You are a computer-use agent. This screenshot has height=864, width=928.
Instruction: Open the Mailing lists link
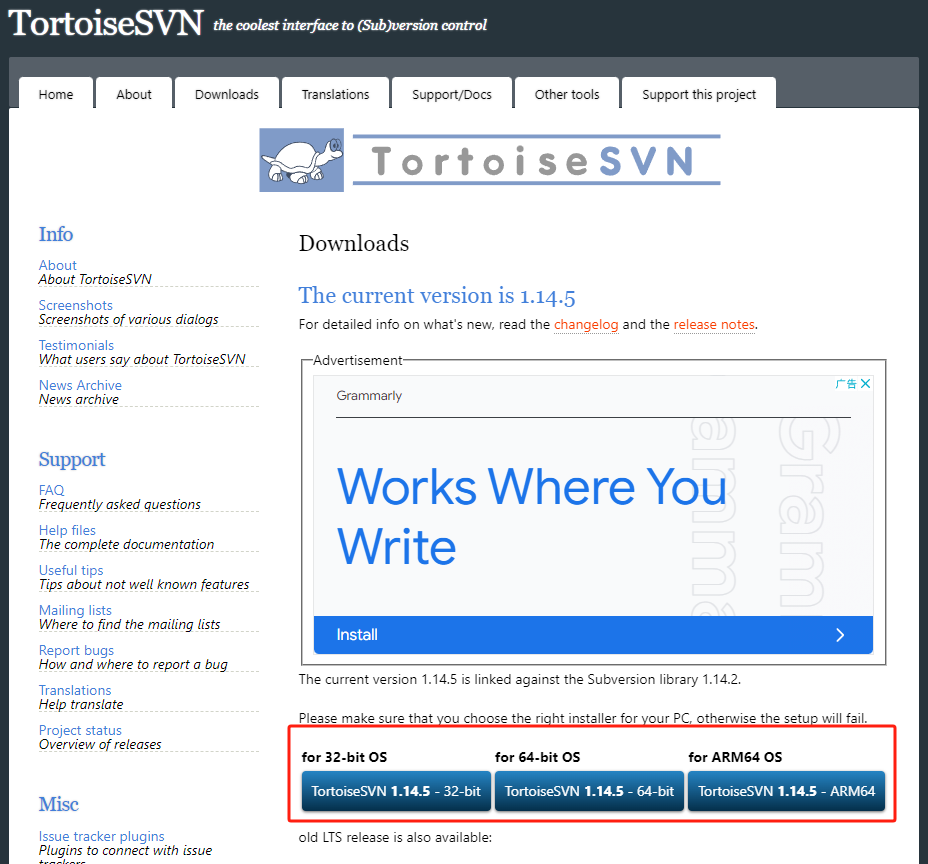(x=75, y=610)
